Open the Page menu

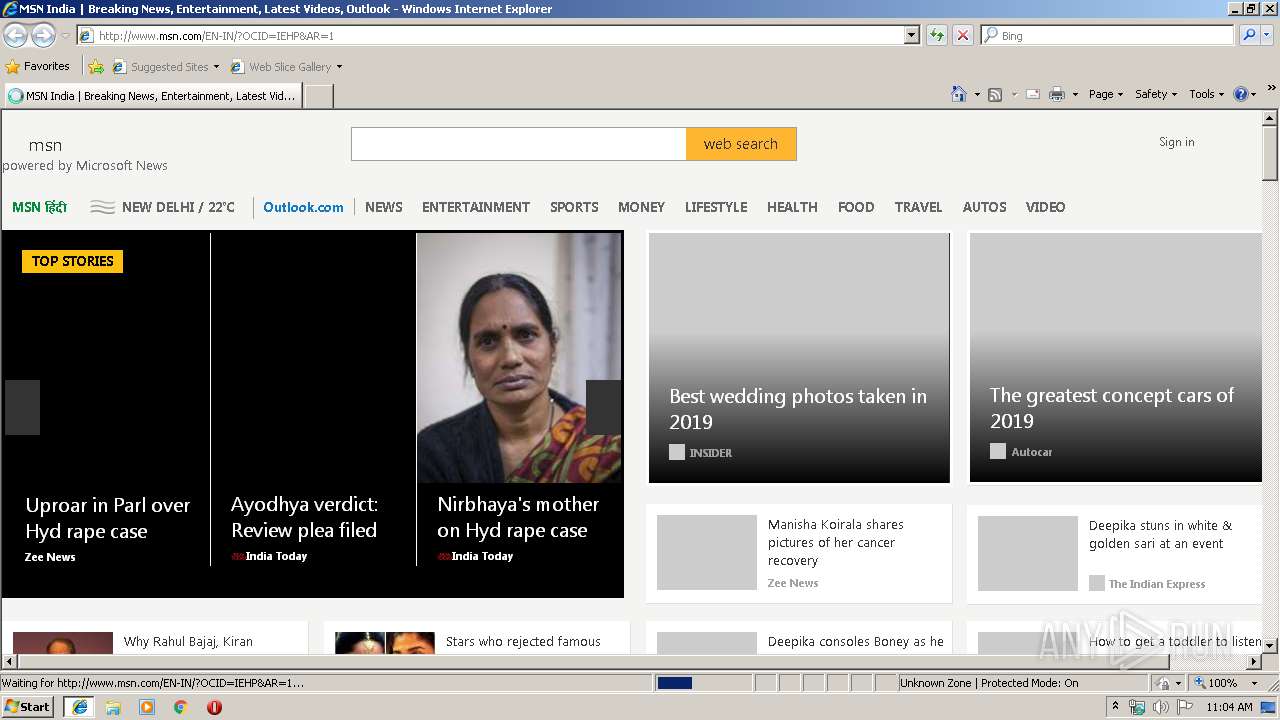(x=1106, y=94)
